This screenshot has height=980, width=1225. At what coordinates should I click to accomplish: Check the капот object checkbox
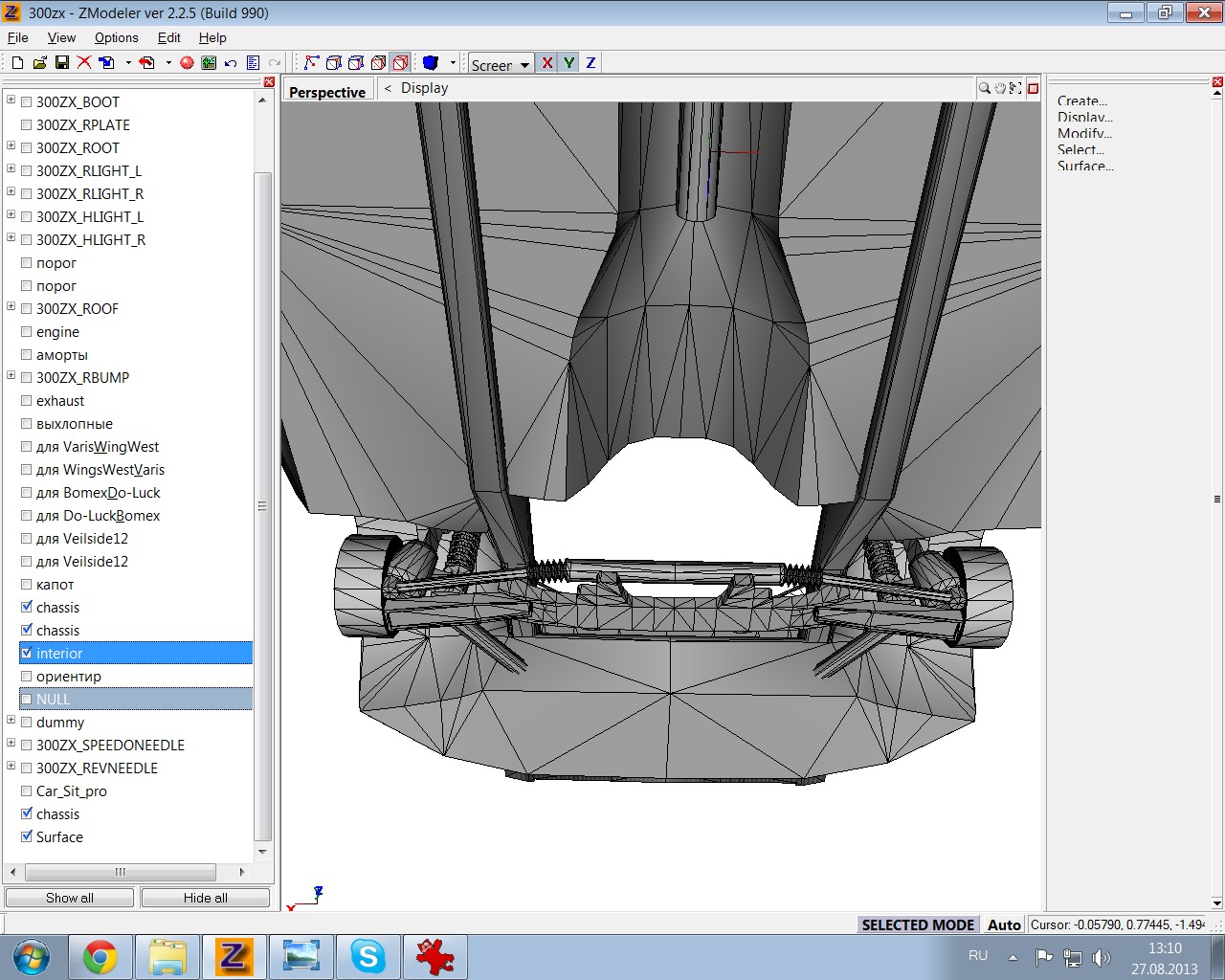[x=27, y=584]
